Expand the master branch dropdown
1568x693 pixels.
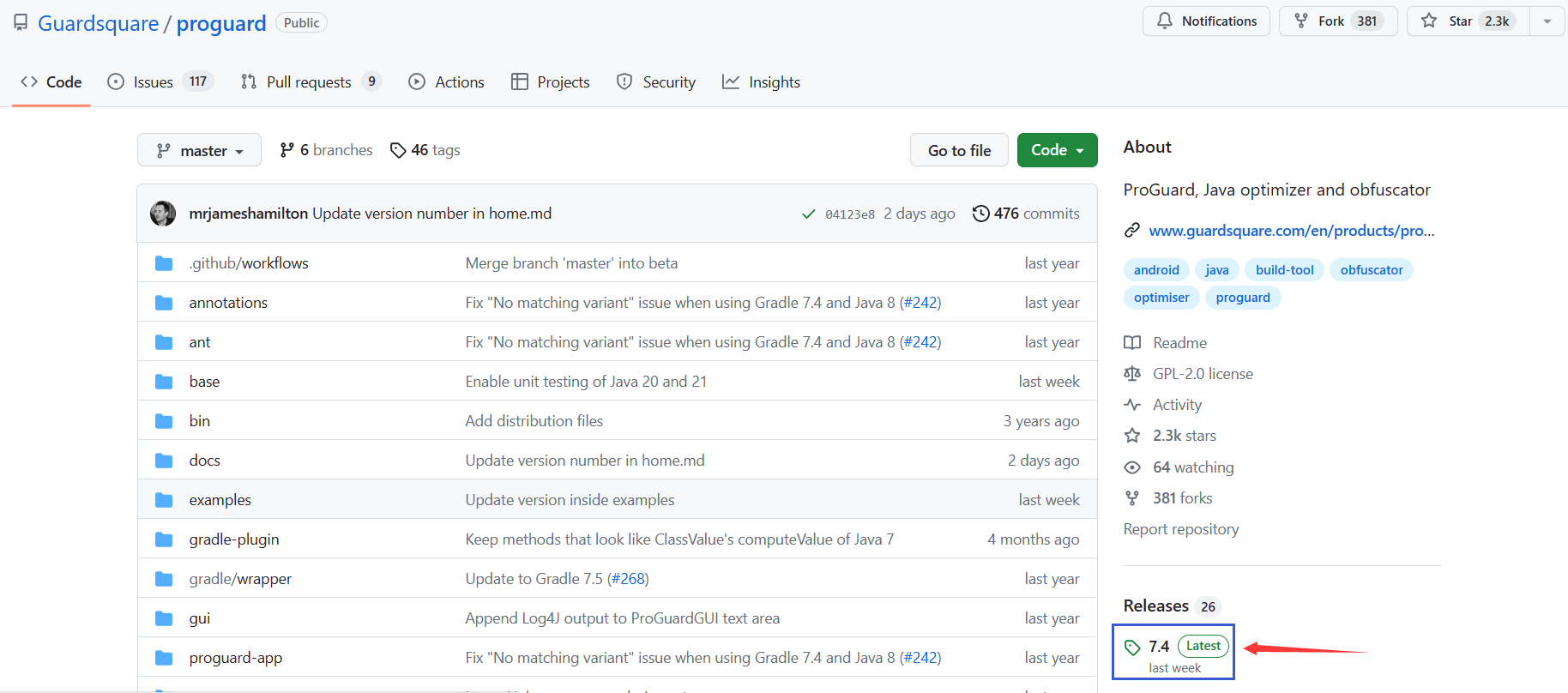[x=199, y=150]
